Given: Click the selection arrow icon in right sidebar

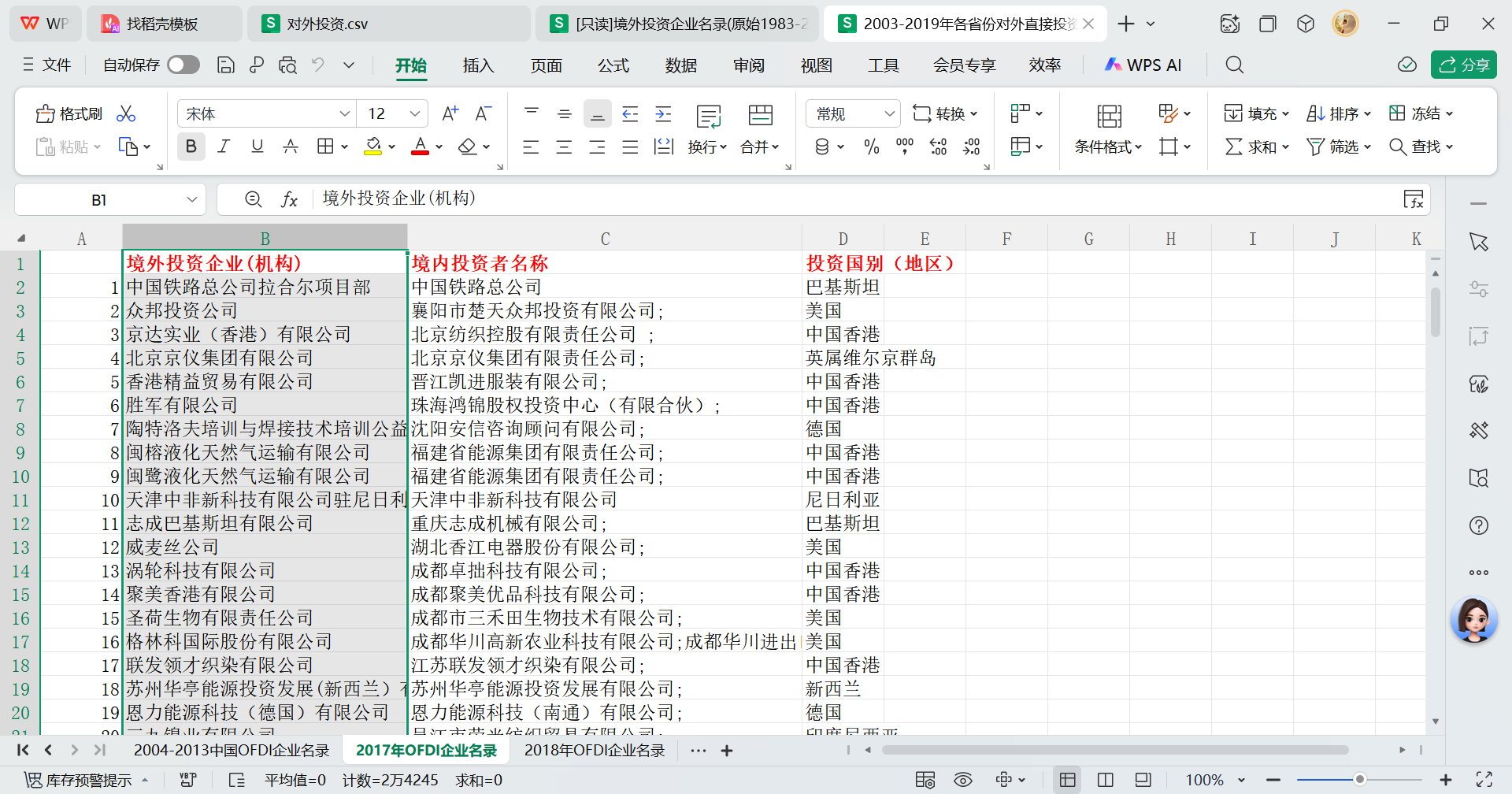Looking at the screenshot, I should pos(1479,242).
